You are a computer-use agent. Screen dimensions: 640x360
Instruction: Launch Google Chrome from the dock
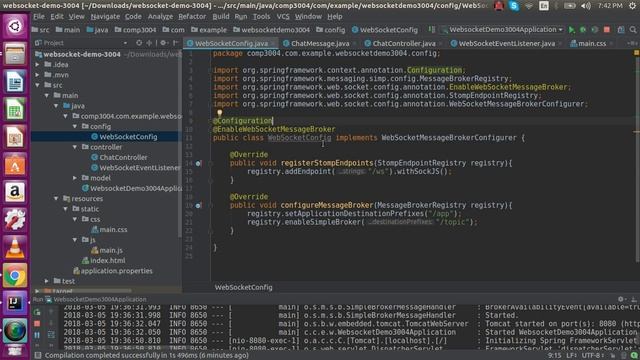15,276
